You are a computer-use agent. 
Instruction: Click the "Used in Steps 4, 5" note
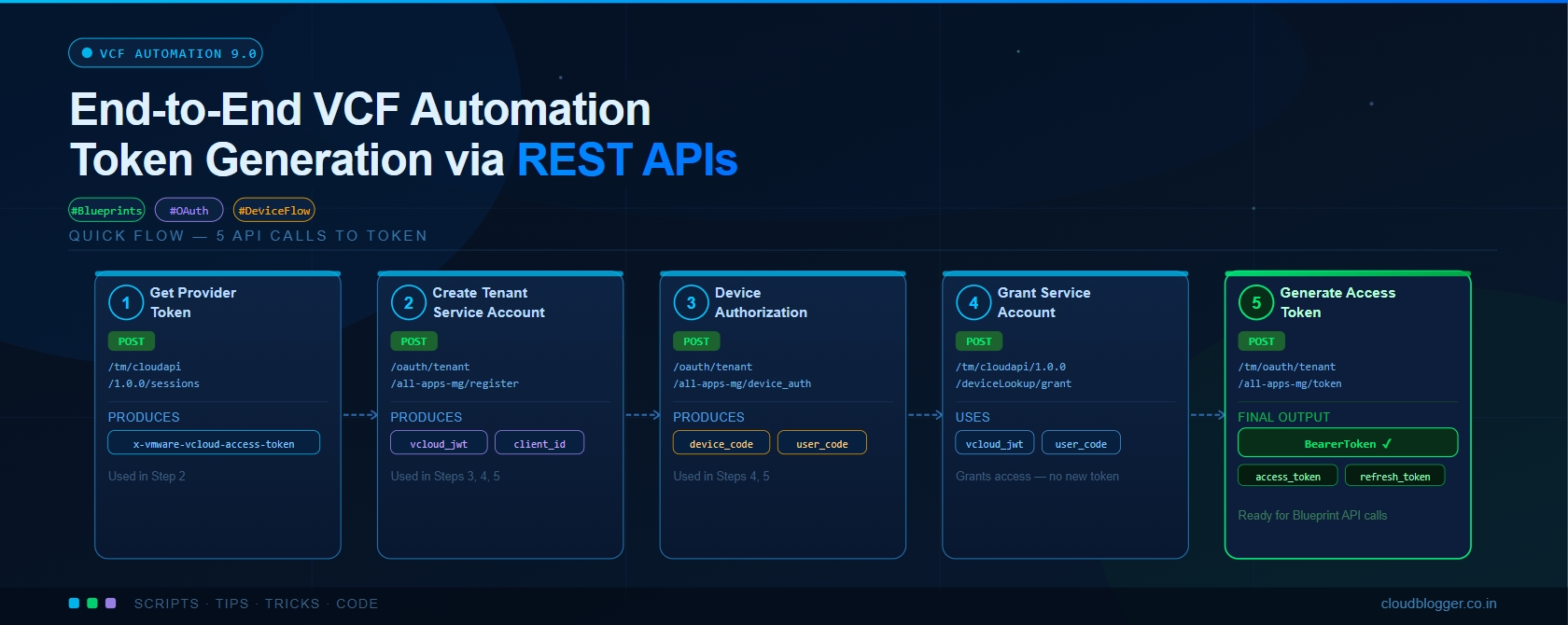[x=721, y=476]
